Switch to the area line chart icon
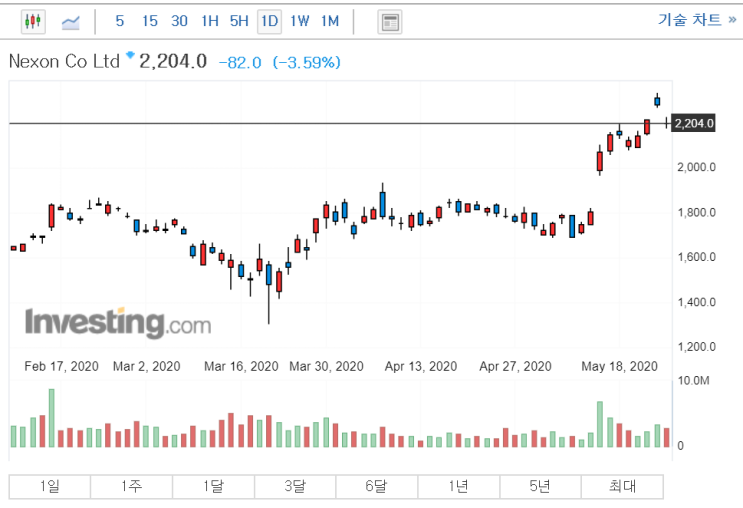743x508 pixels. click(x=71, y=22)
